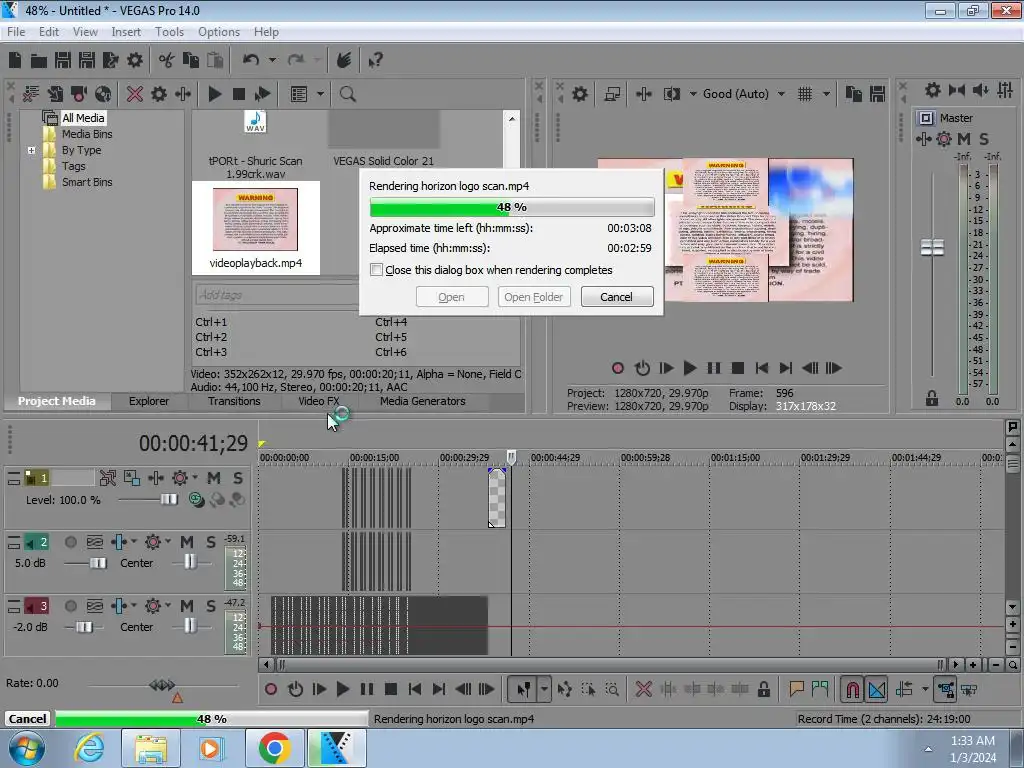Toggle Master Bus mute M button
This screenshot has width=1024, height=768.
pyautogui.click(x=964, y=138)
